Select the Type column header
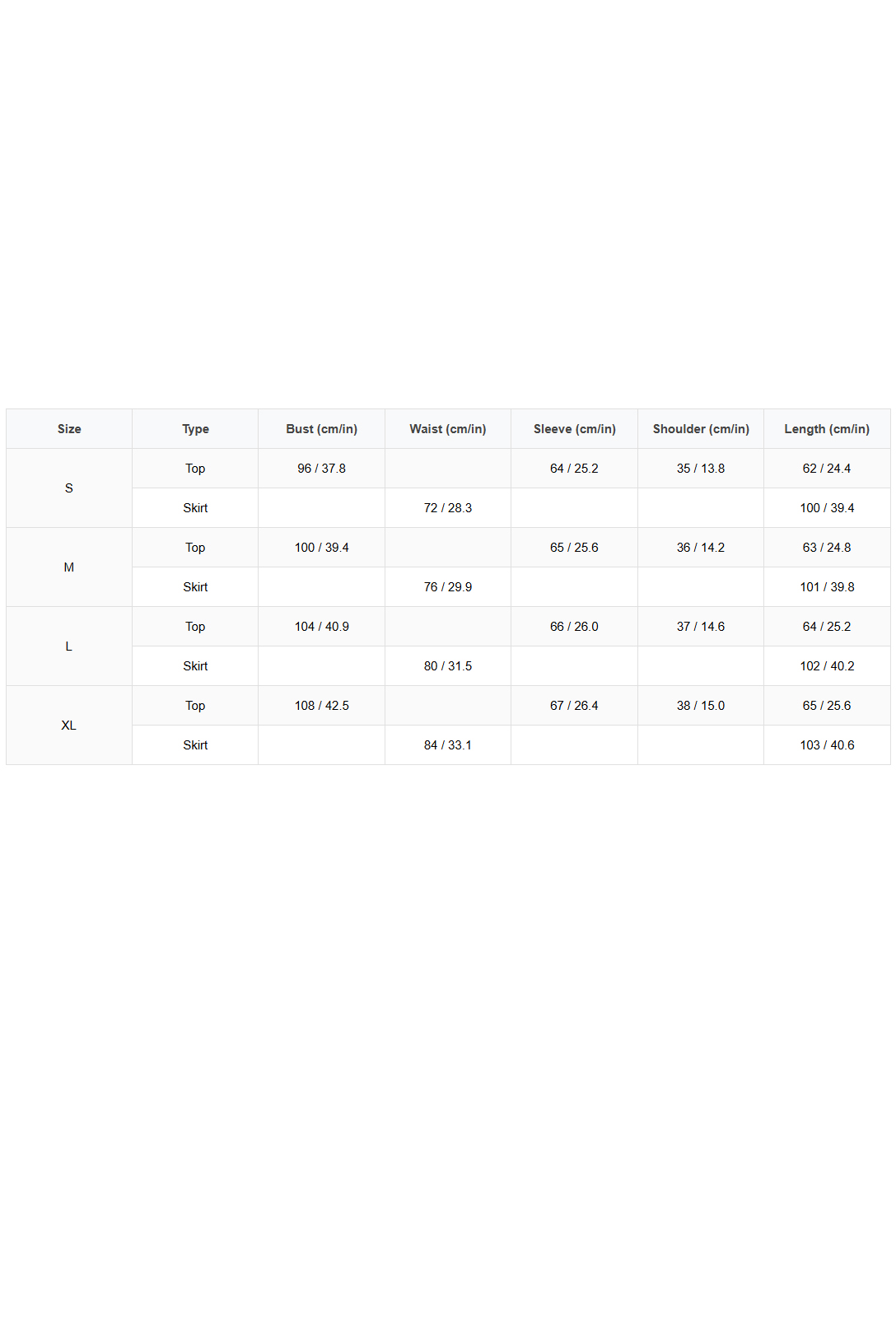The height and width of the screenshot is (1344, 896). point(195,429)
